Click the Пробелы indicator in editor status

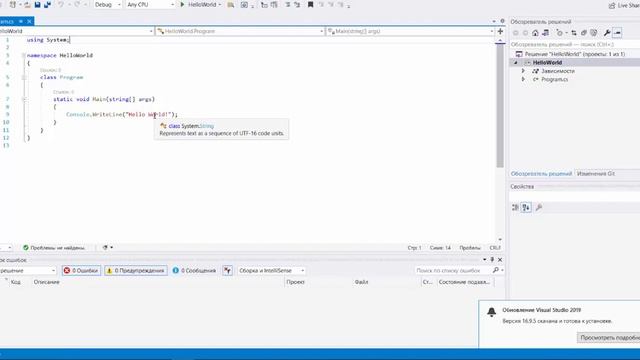tap(470, 248)
